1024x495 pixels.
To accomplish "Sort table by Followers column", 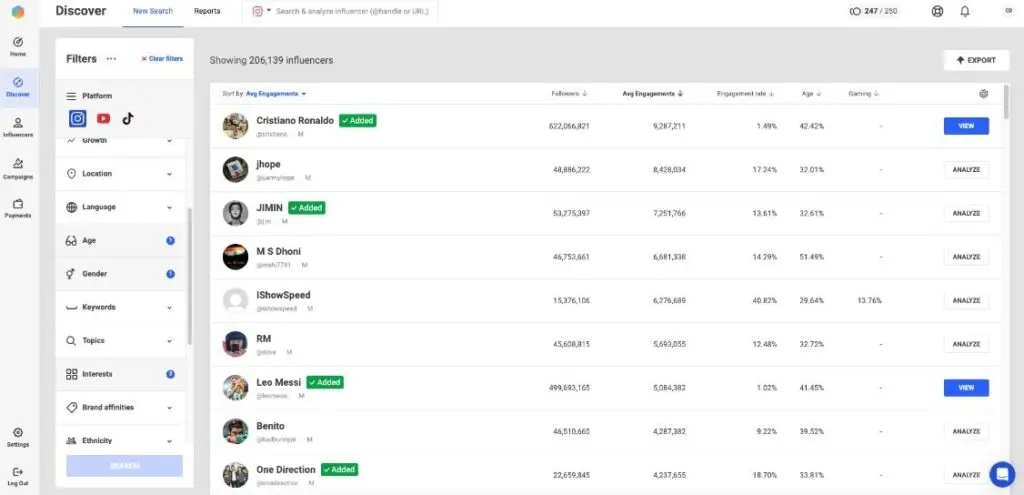I will 569,94.
